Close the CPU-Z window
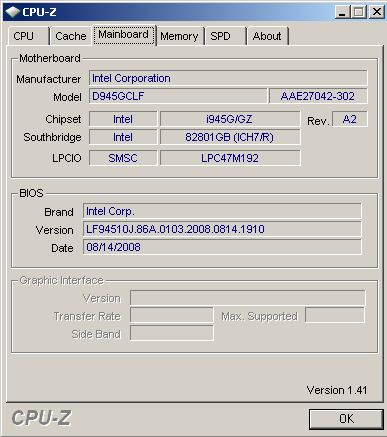 click(x=377, y=12)
